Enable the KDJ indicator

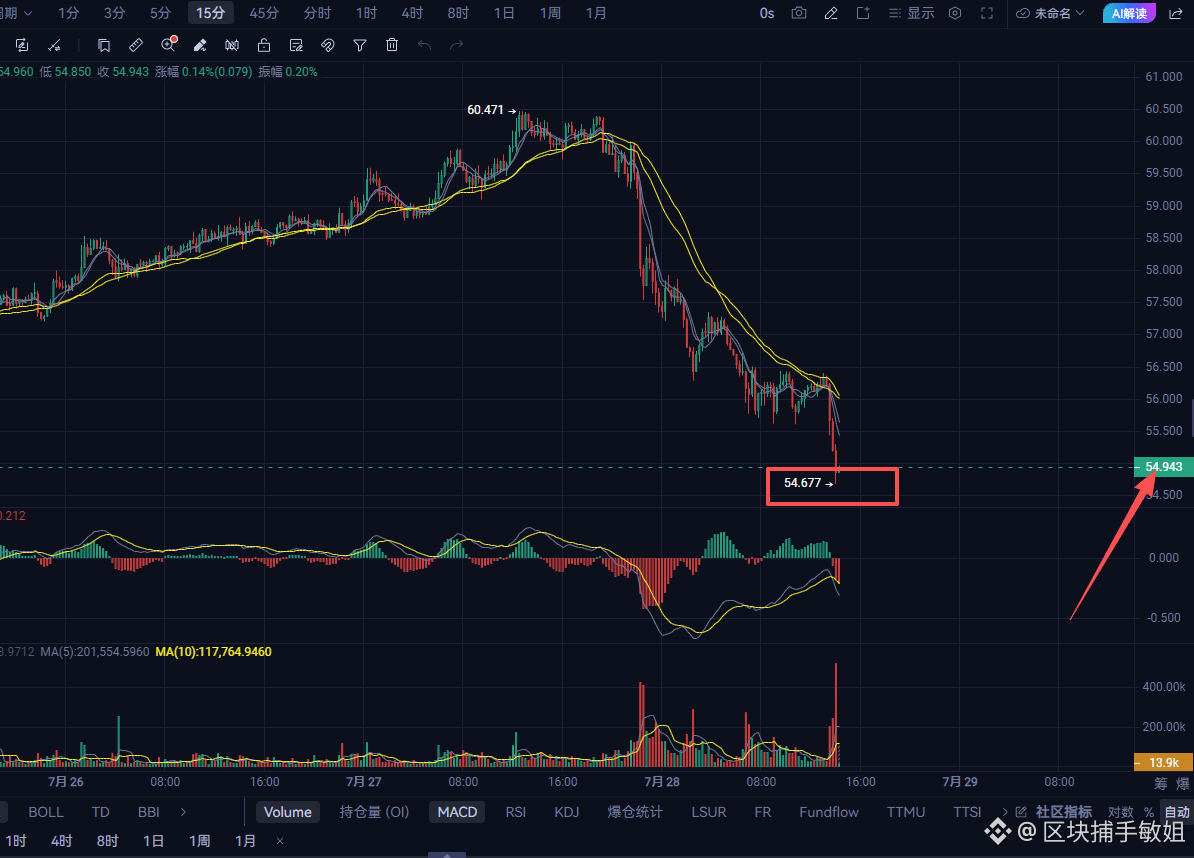coord(567,812)
